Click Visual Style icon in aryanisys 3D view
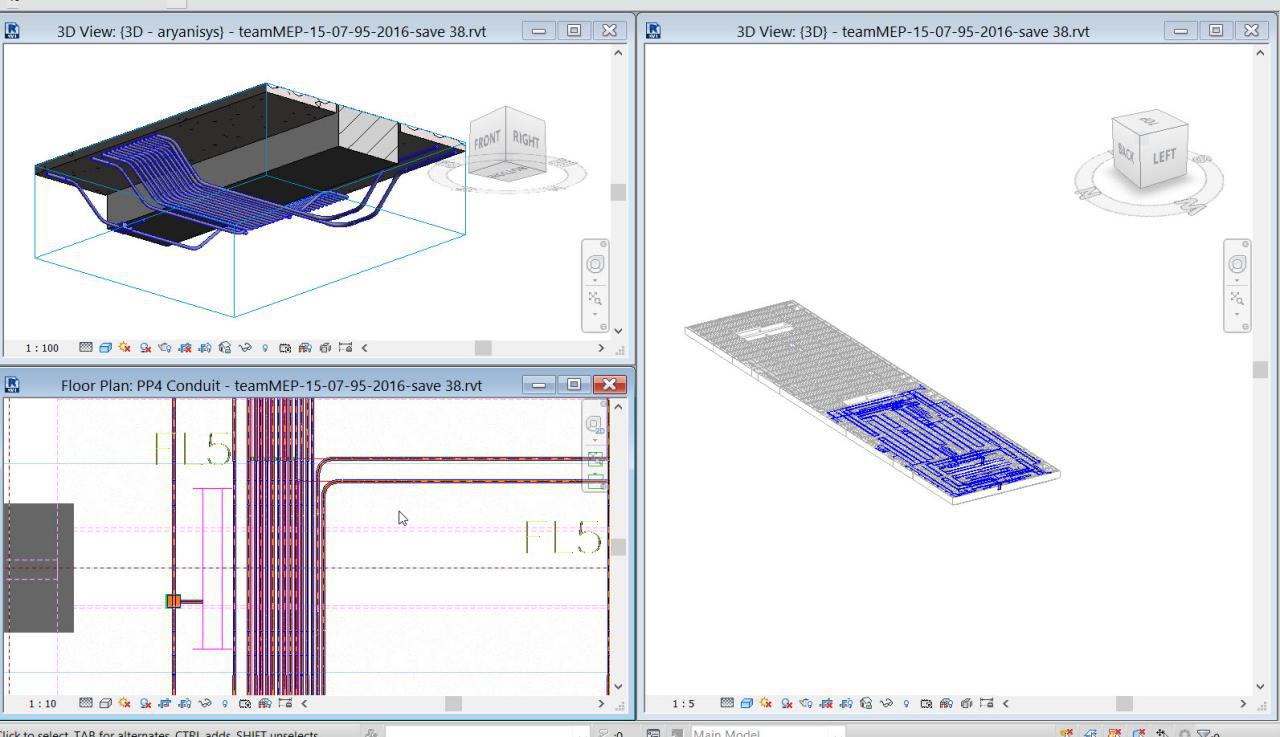The image size is (1280, 737). click(105, 348)
